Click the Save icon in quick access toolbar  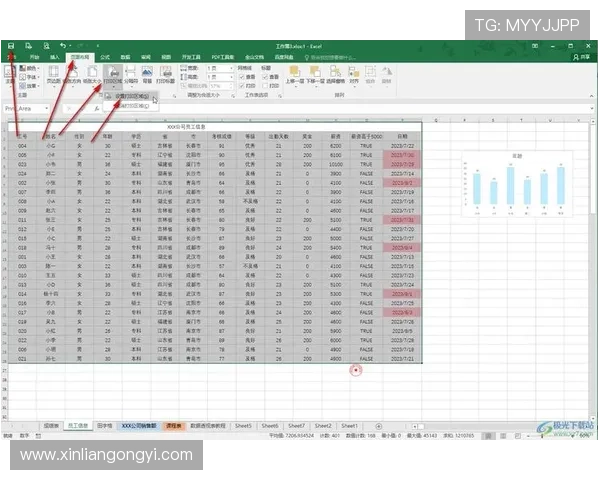pyautogui.click(x=11, y=46)
